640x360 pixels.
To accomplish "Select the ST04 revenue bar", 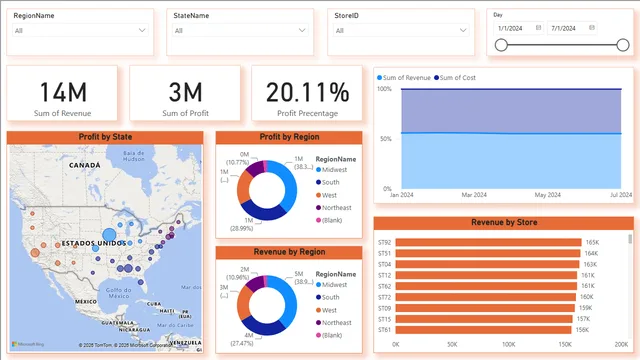I will click(487, 264).
